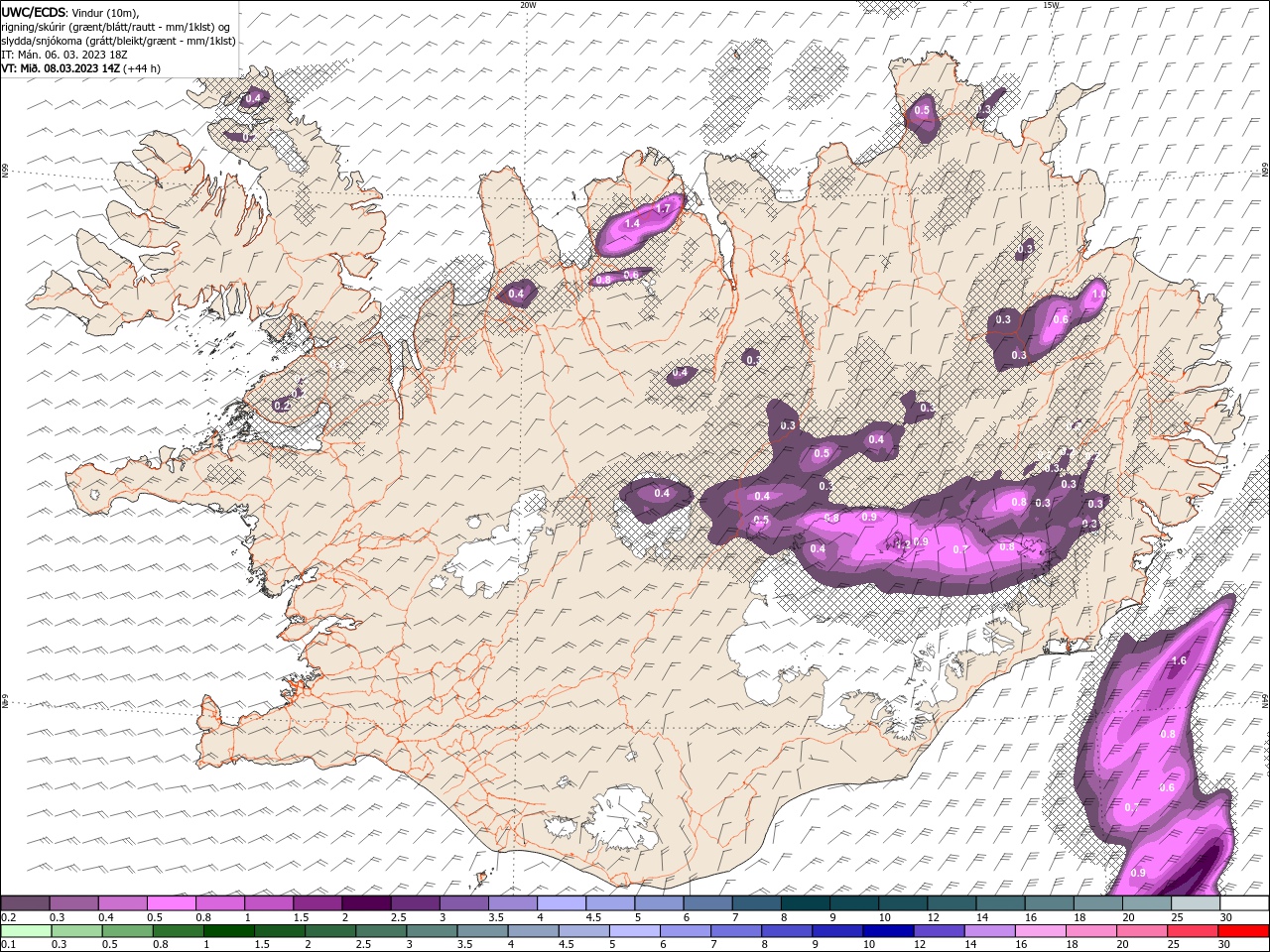Image resolution: width=1270 pixels, height=952 pixels.
Task: Click the 20W longitude label
Action: tap(528, 5)
